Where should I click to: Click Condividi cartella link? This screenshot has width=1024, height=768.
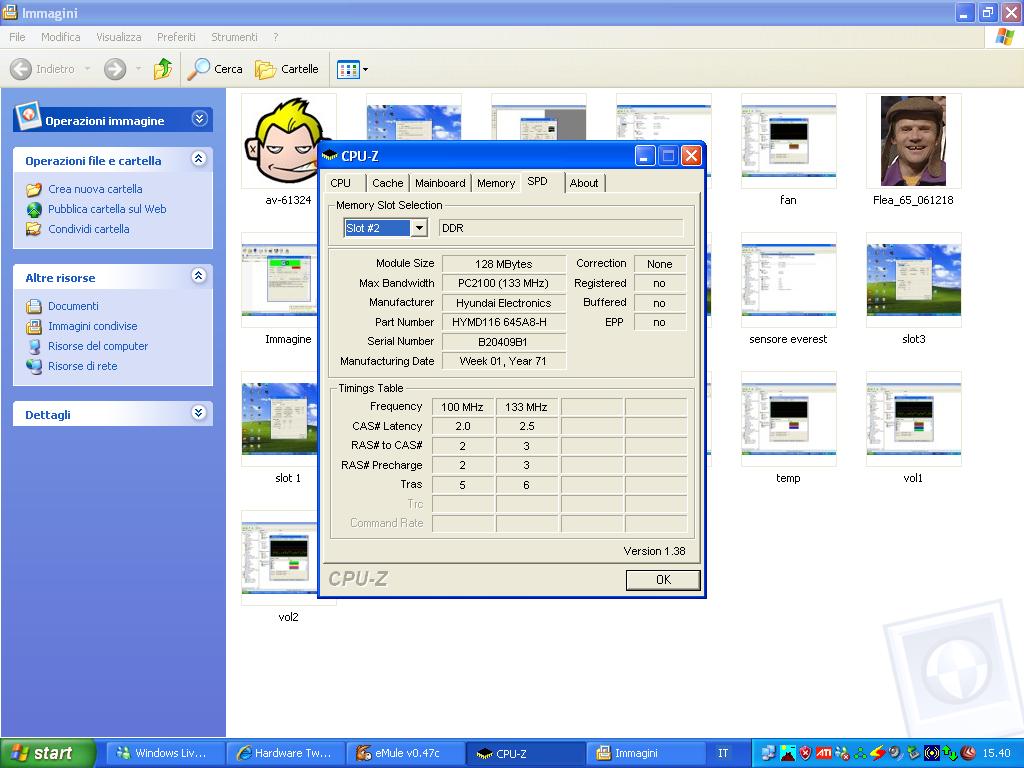tap(89, 229)
